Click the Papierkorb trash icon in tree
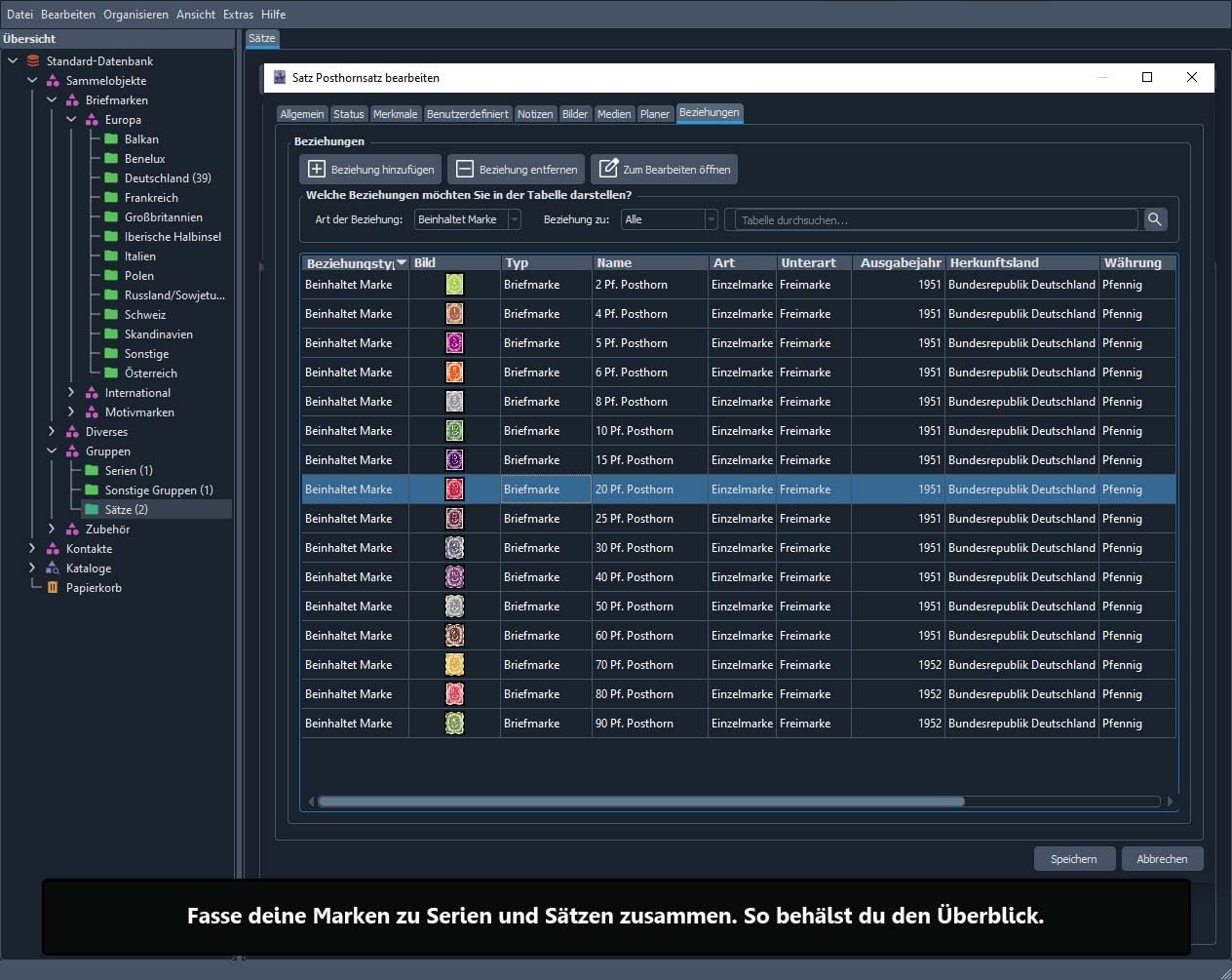The width and height of the screenshot is (1232, 980). [x=53, y=587]
